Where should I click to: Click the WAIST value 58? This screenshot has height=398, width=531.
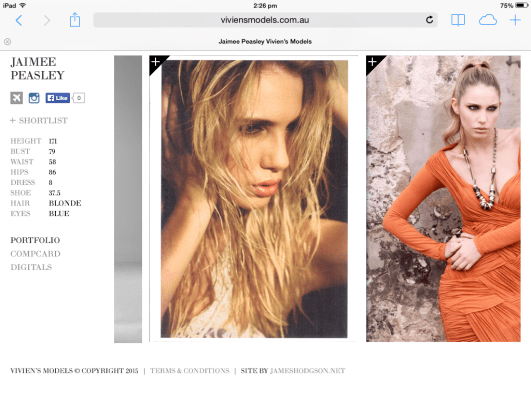click(x=52, y=162)
